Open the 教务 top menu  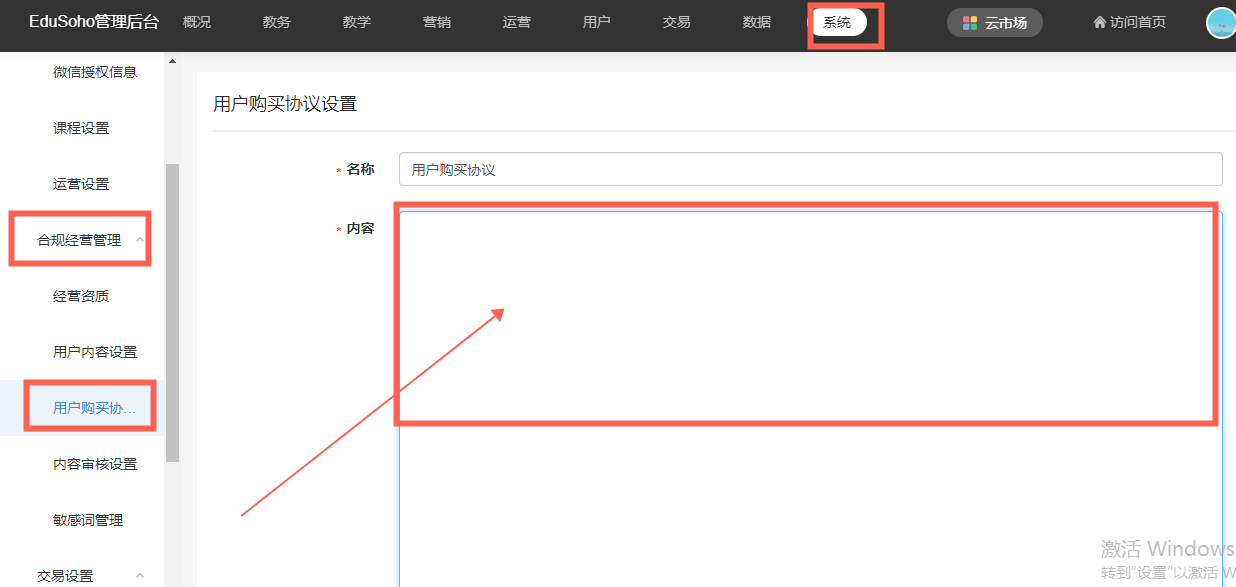(277, 22)
